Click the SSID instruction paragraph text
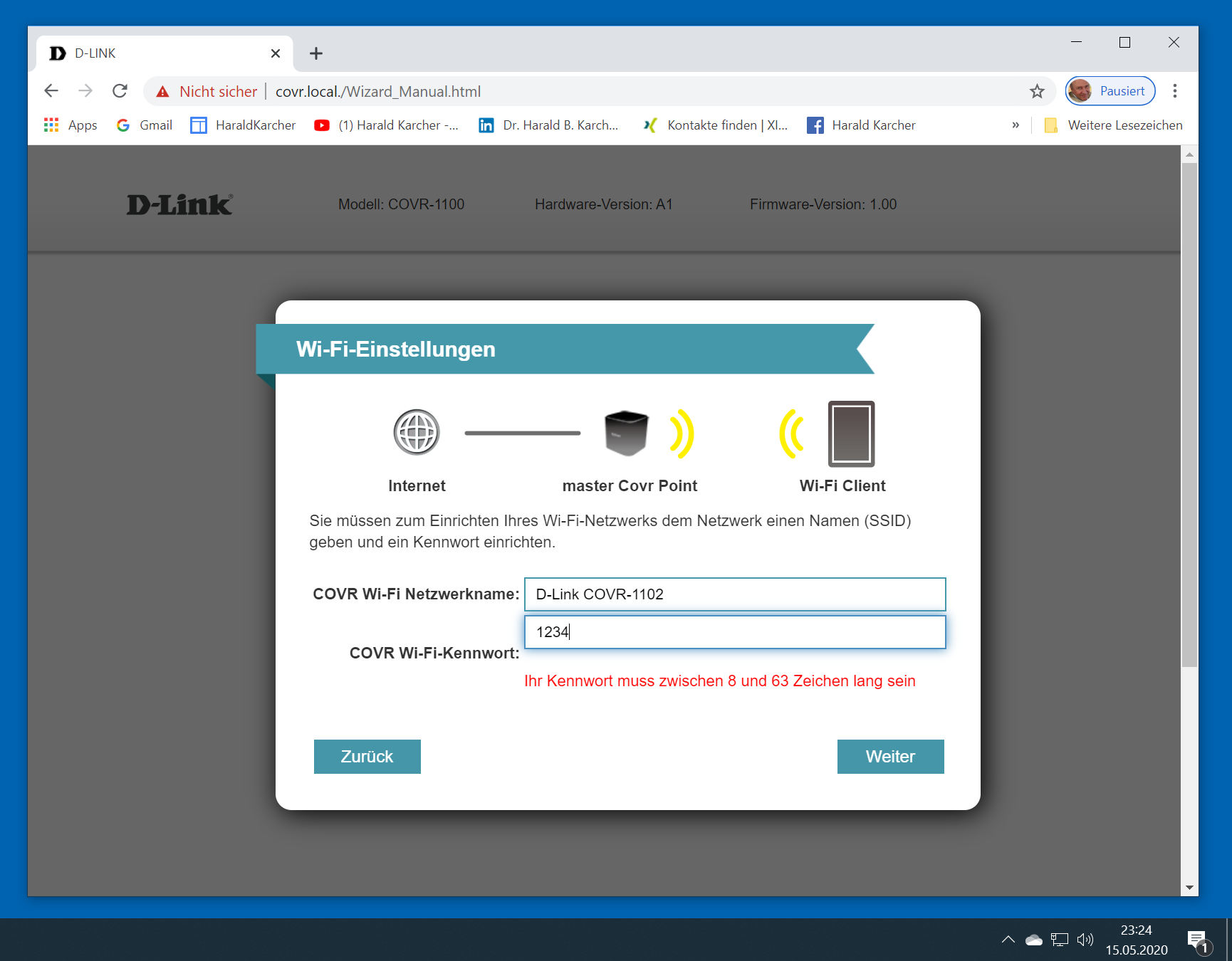The width and height of the screenshot is (1232, 961). tap(610, 532)
